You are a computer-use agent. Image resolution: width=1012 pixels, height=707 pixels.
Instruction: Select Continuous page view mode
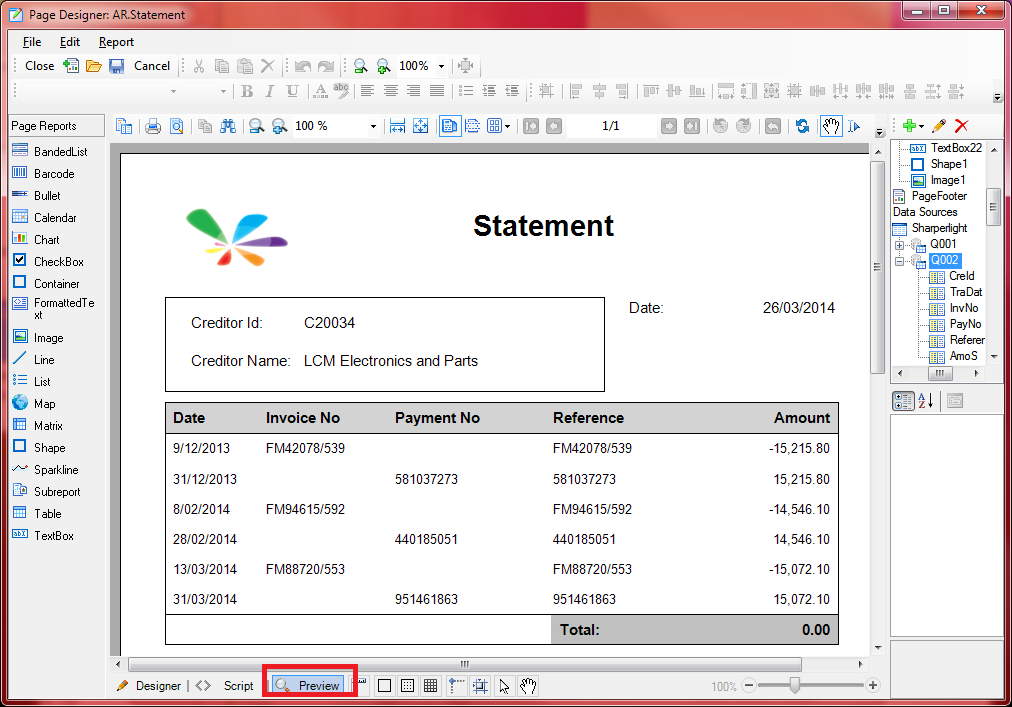(472, 127)
